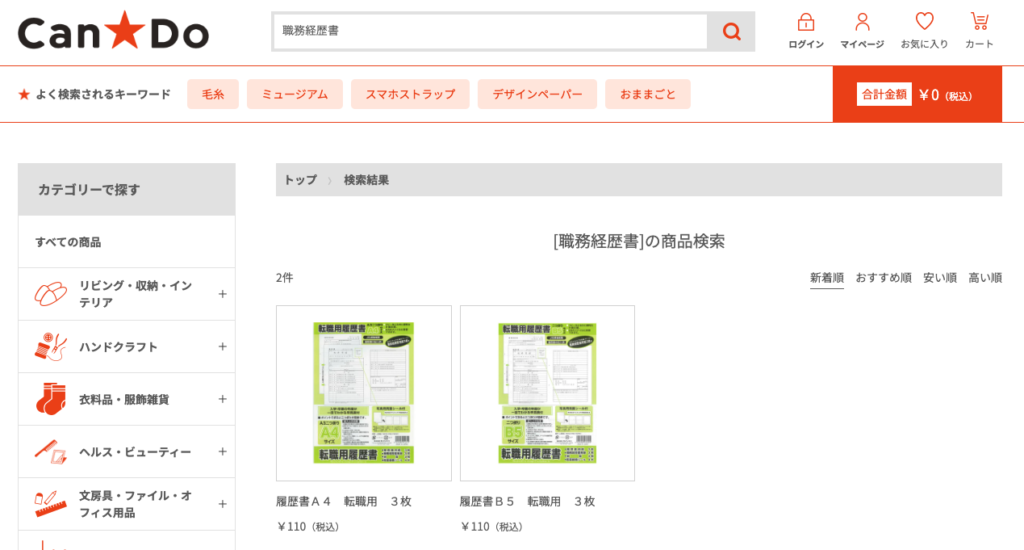The height and width of the screenshot is (550, 1024).
Task: Select the clothing category socks icon
Action: pos(50,399)
